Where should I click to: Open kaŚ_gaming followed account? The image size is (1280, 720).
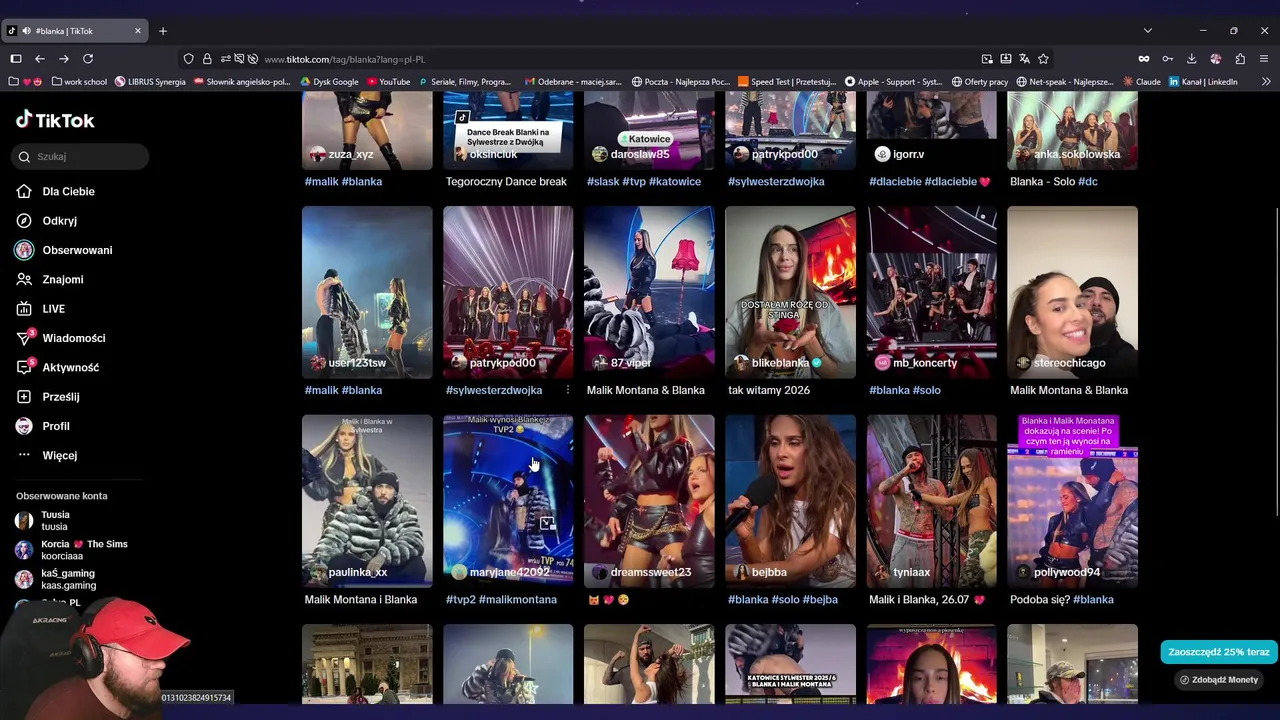(x=68, y=579)
